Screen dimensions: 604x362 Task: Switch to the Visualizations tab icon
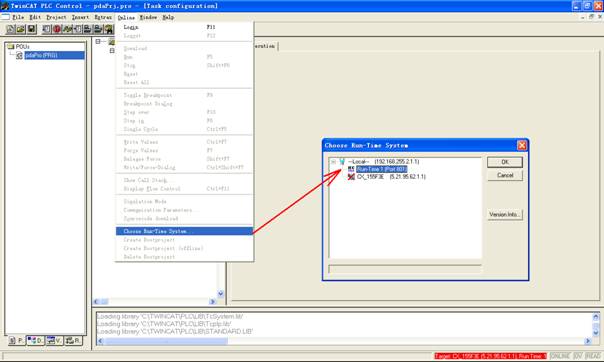click(54, 340)
